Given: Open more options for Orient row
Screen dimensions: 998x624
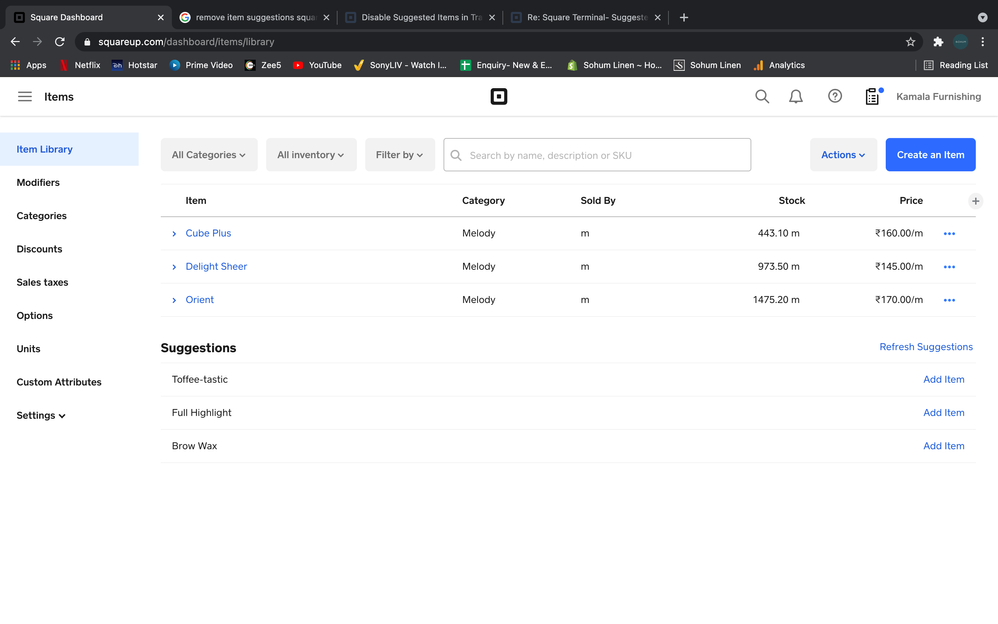Looking at the screenshot, I should pos(949,300).
